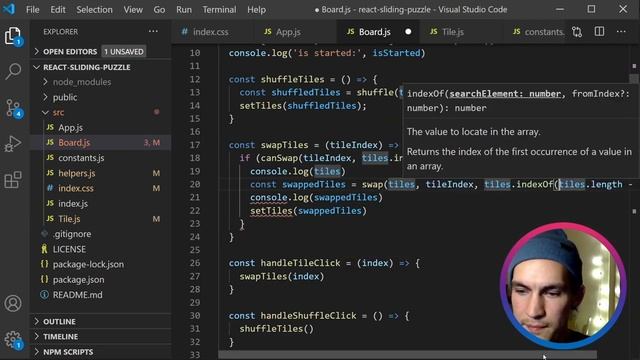Screen dimensions: 640x360
Task: Click 'handleShuffleClick' on line 30
Action: [309, 316]
